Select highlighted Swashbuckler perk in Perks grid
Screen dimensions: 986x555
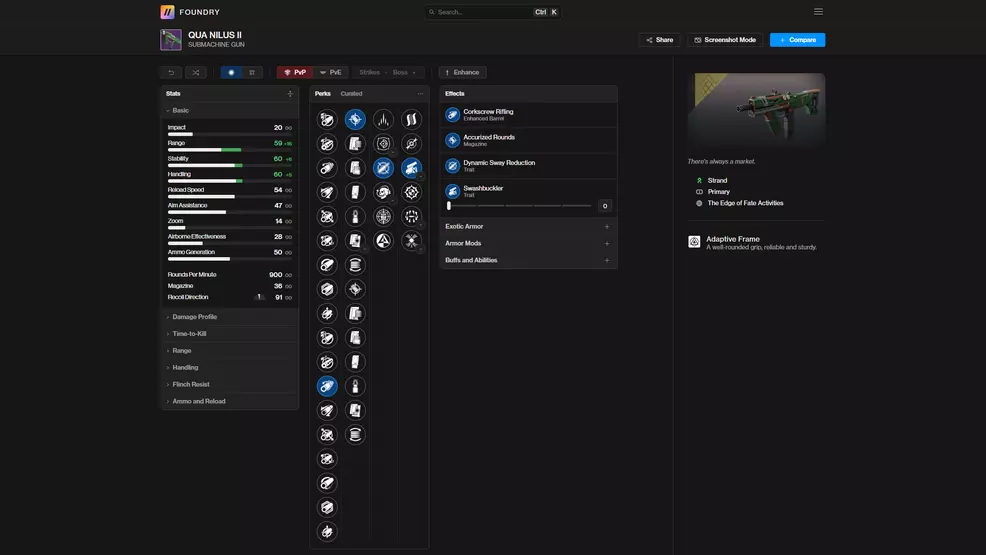coord(411,168)
